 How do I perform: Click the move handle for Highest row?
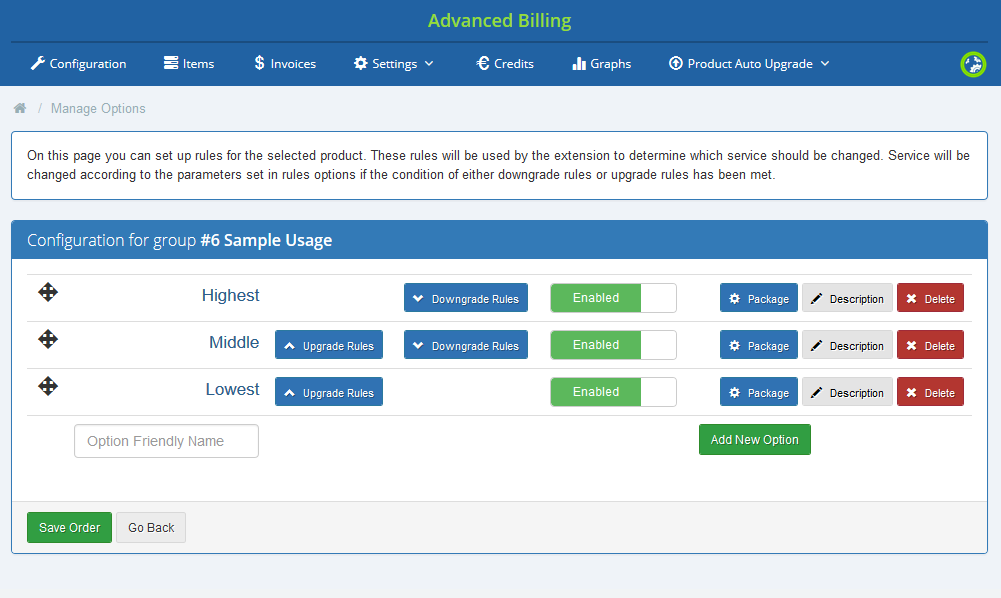pos(48,292)
